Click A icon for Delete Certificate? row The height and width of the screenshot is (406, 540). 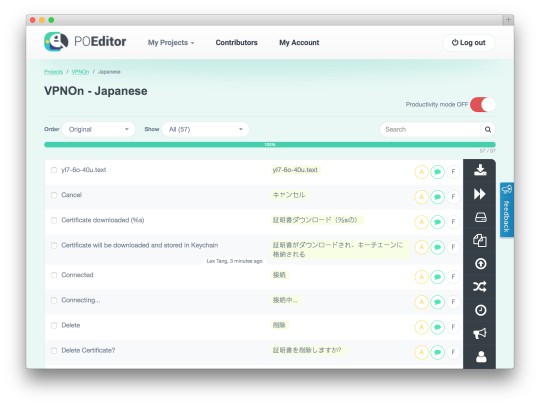pyautogui.click(x=421, y=352)
